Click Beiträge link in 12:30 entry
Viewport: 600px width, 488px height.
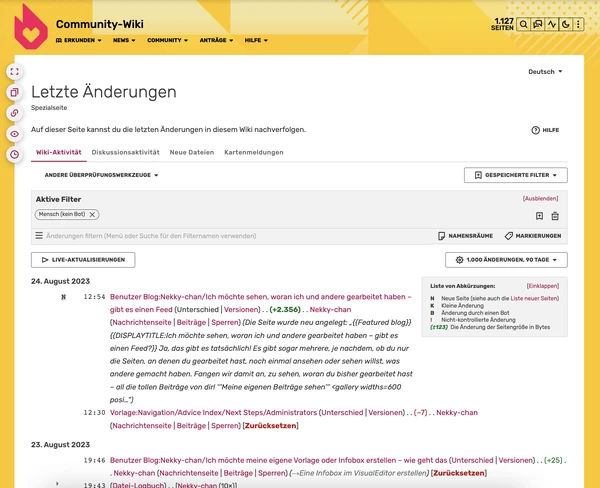coord(191,426)
